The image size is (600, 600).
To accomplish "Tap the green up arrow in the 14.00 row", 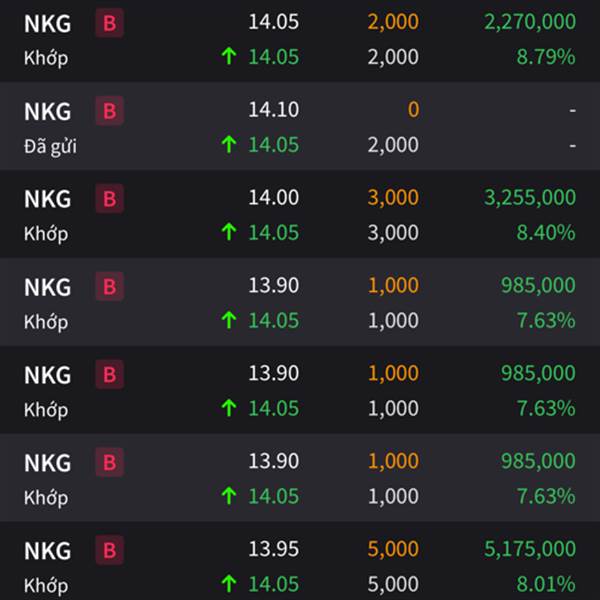I will click(229, 232).
